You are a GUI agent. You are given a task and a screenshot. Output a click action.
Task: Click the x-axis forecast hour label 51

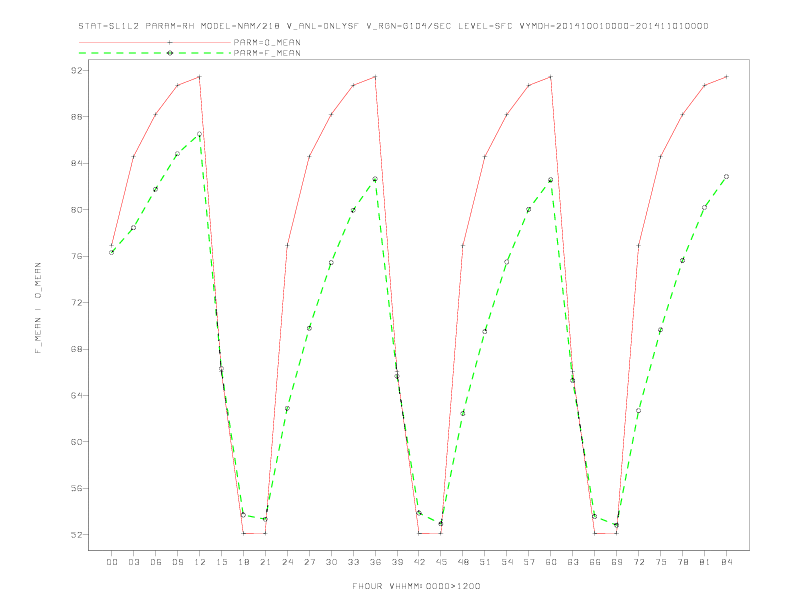485,562
